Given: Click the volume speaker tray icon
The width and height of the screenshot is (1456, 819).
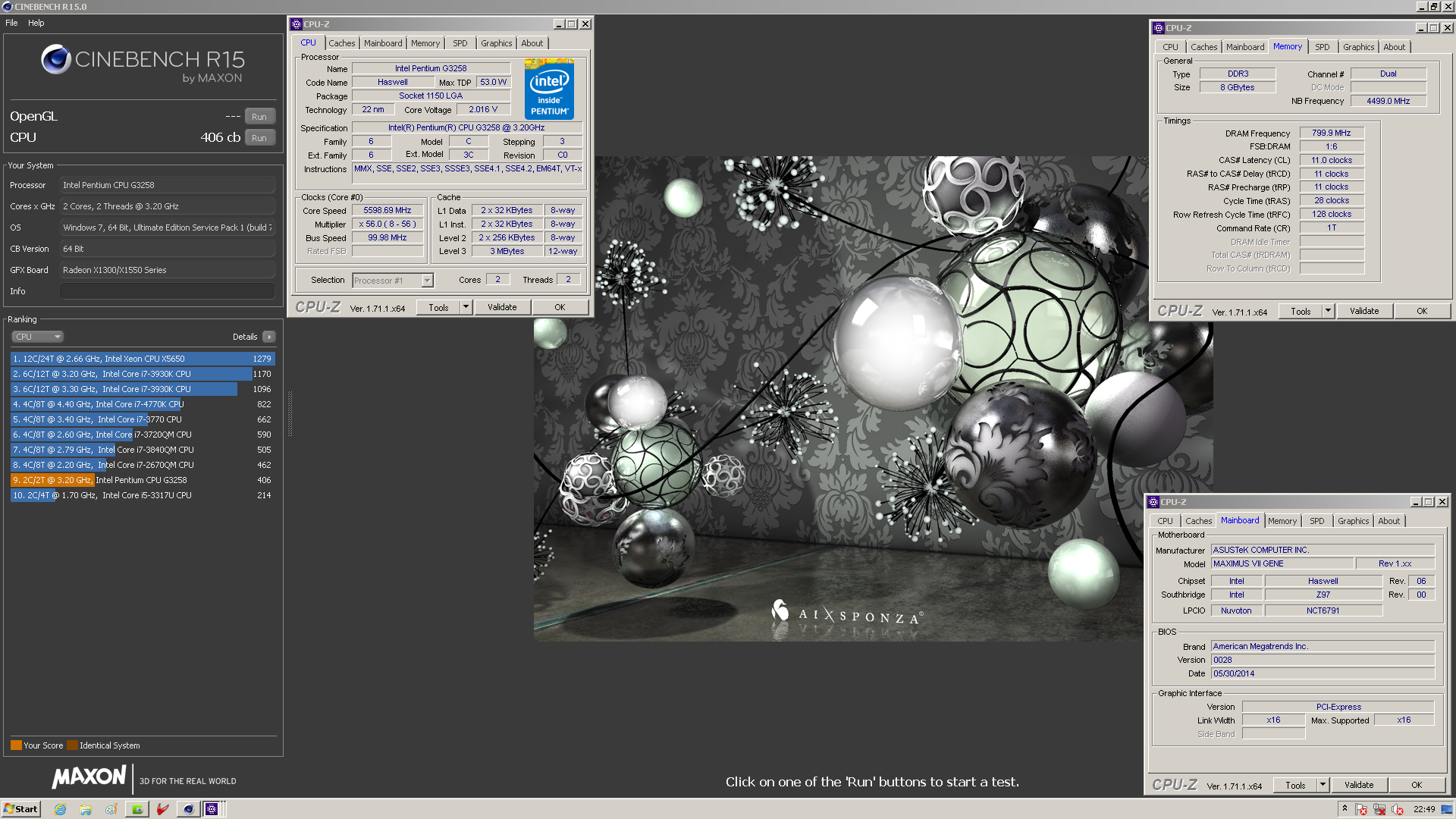Looking at the screenshot, I should [x=1398, y=809].
